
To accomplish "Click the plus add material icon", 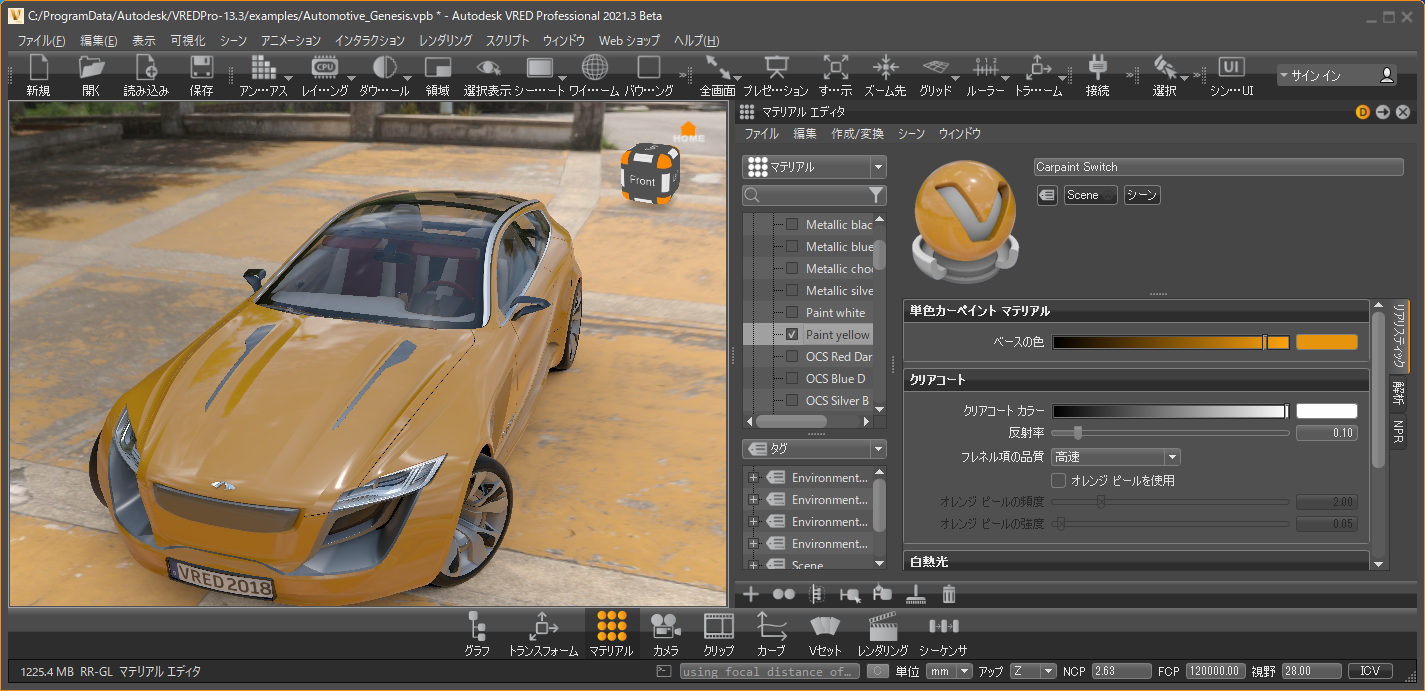I will pyautogui.click(x=751, y=594).
